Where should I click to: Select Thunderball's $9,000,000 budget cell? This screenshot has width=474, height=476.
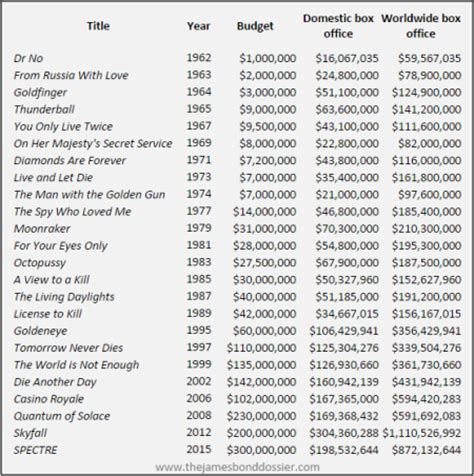268,109
